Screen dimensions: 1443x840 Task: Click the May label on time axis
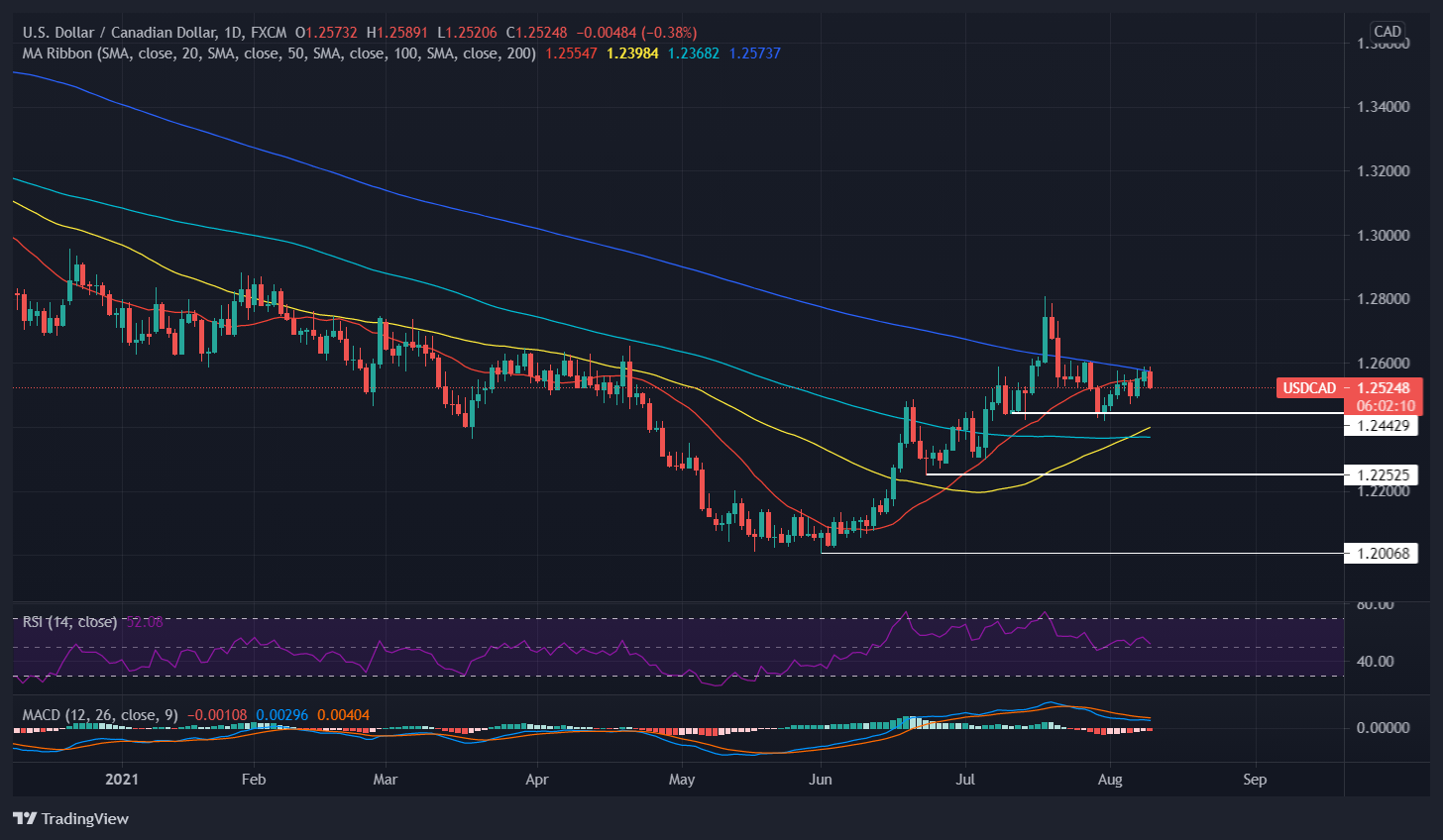[682, 780]
